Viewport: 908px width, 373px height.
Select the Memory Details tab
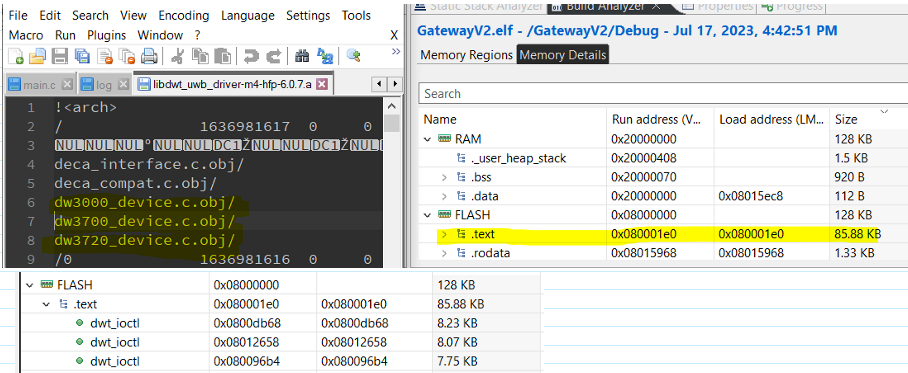[x=563, y=55]
